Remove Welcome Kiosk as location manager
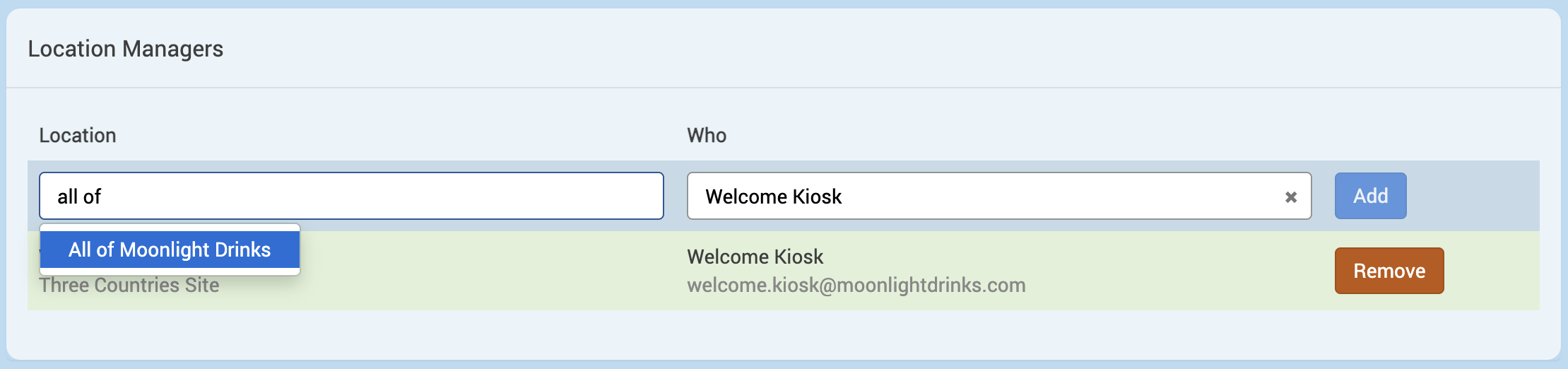The height and width of the screenshot is (369, 1568). [x=1389, y=271]
